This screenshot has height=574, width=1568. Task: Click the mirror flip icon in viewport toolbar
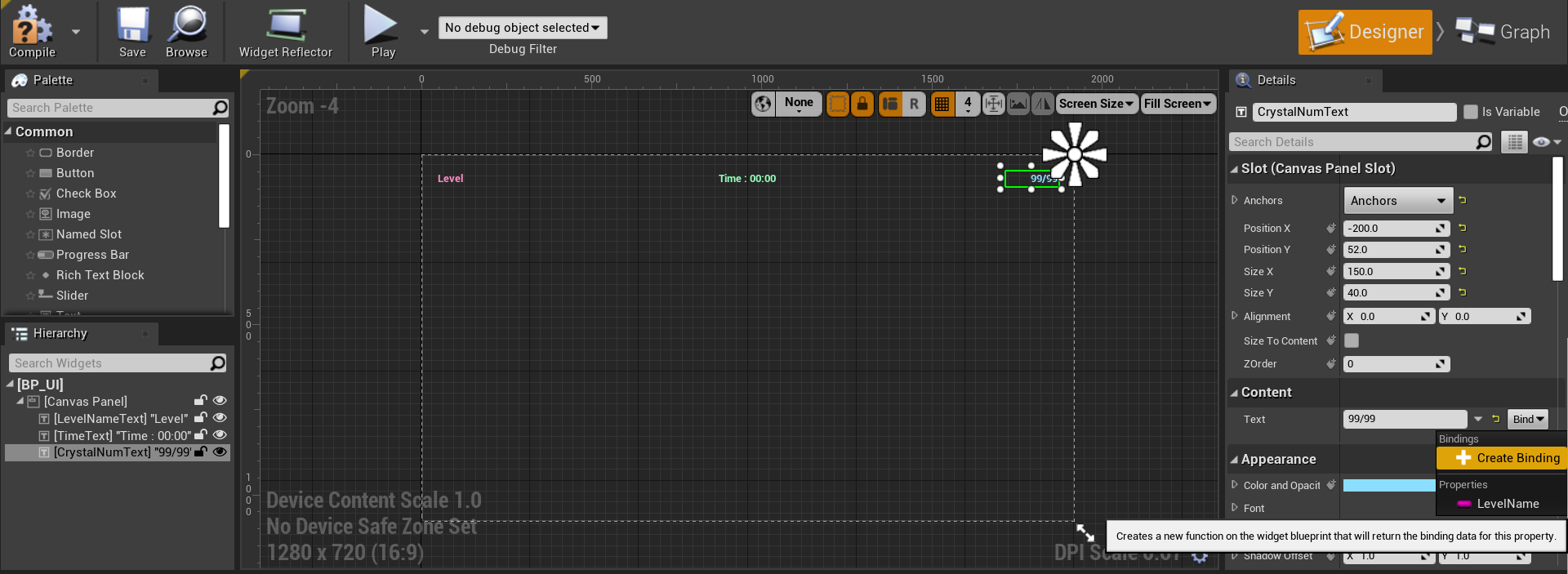point(1043,104)
